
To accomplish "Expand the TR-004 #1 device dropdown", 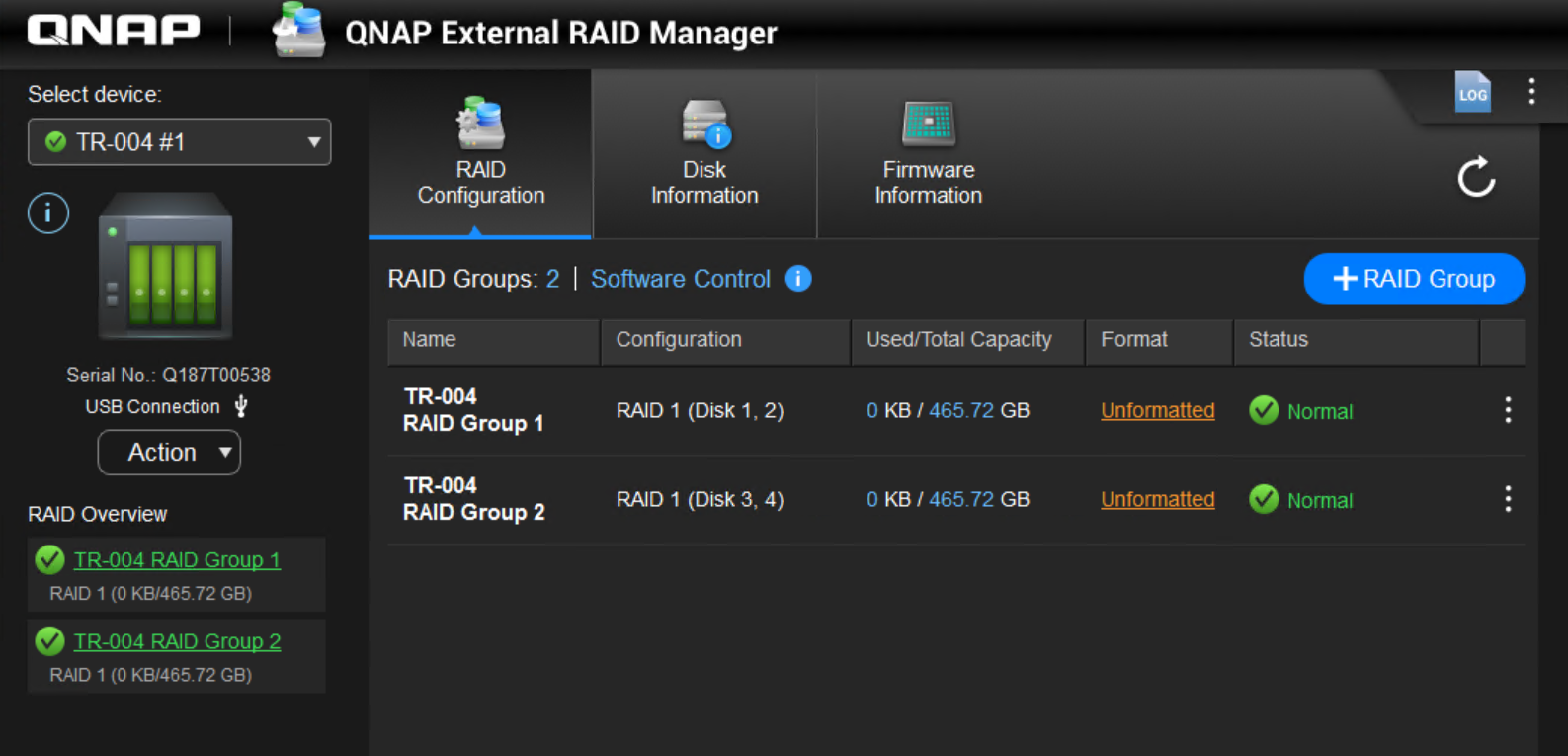I will (x=180, y=142).
